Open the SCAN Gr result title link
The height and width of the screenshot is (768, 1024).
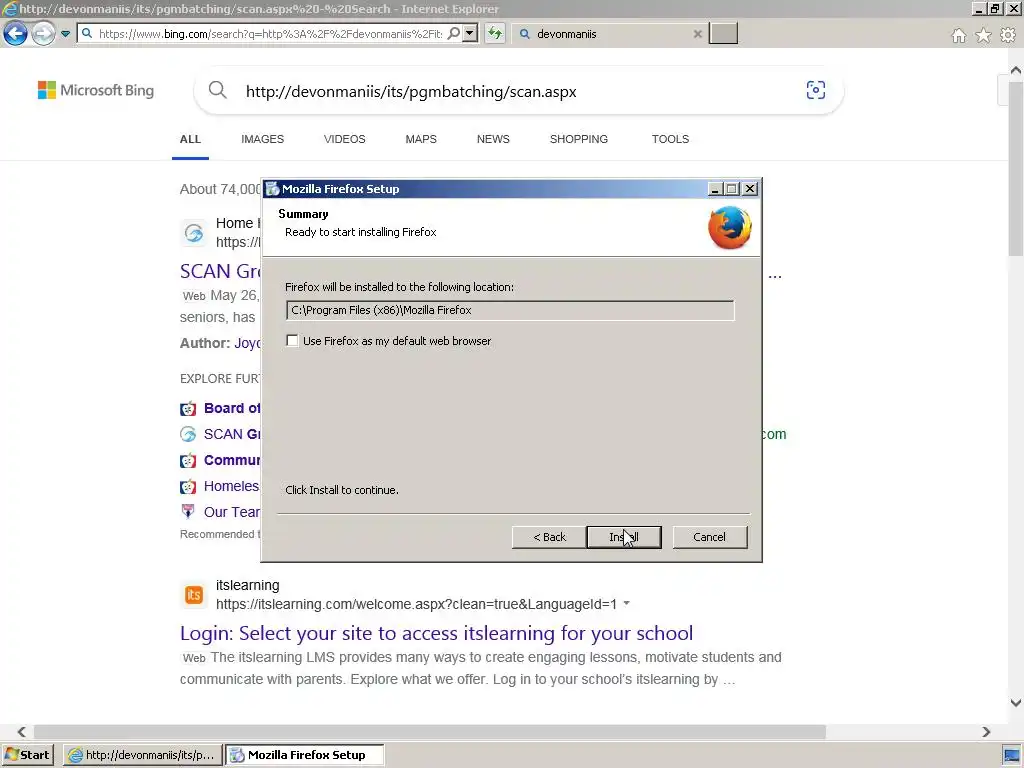pos(220,271)
